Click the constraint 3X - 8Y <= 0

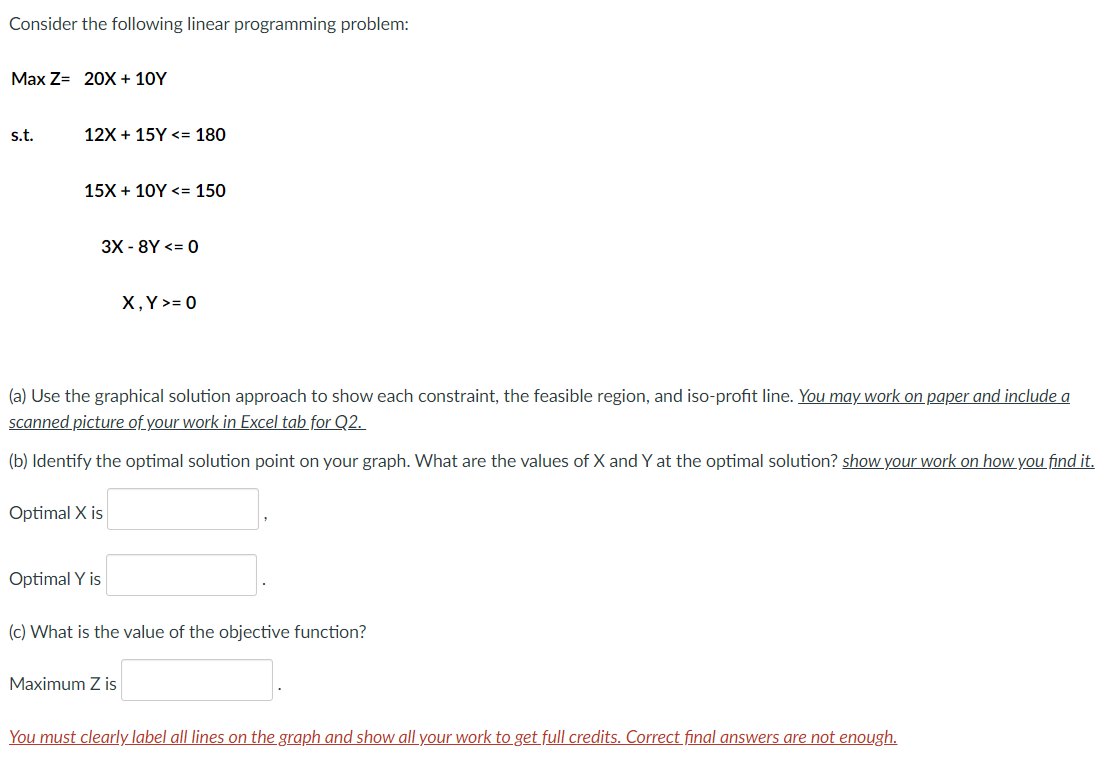click(148, 246)
